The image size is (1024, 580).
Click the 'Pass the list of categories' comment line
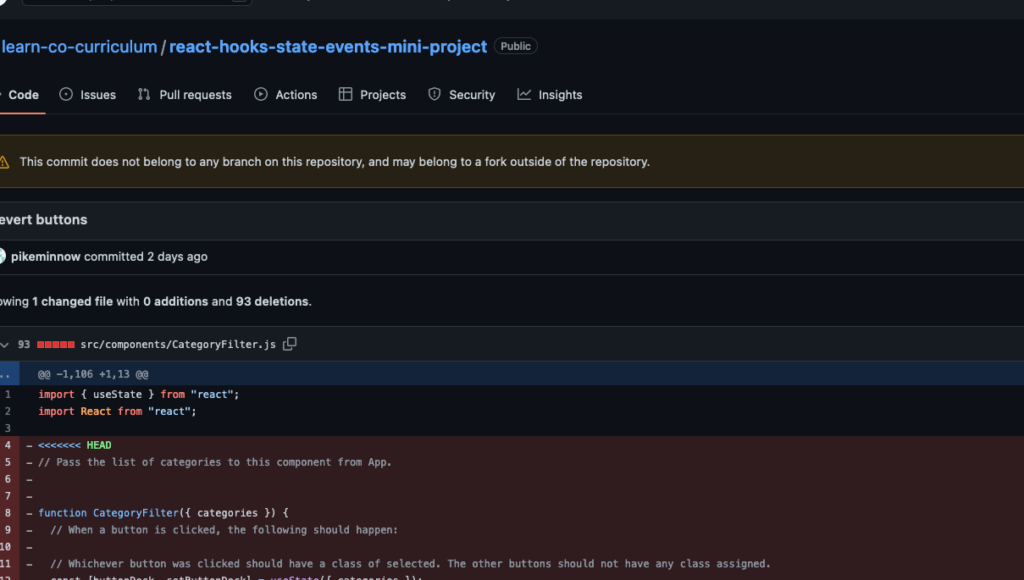point(215,462)
